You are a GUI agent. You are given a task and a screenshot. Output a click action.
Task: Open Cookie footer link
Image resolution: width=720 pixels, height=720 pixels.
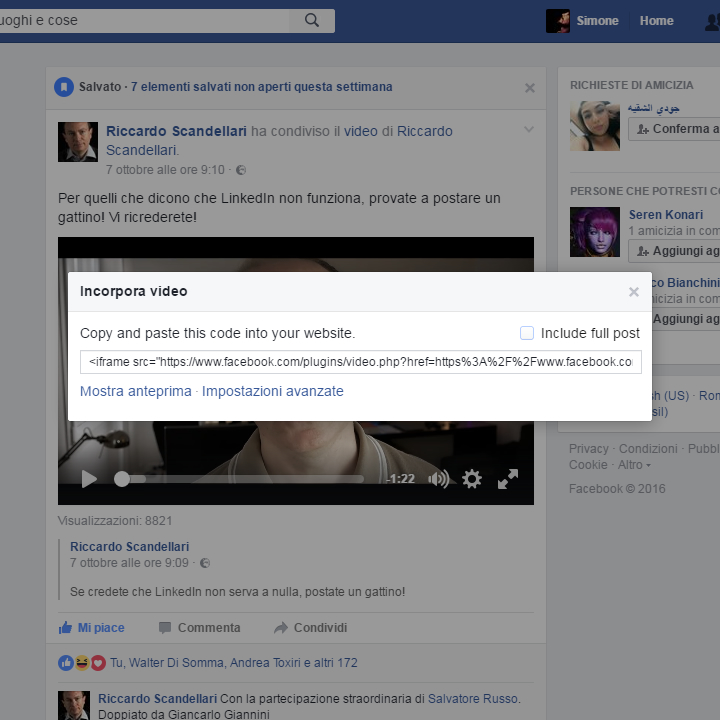[588, 465]
